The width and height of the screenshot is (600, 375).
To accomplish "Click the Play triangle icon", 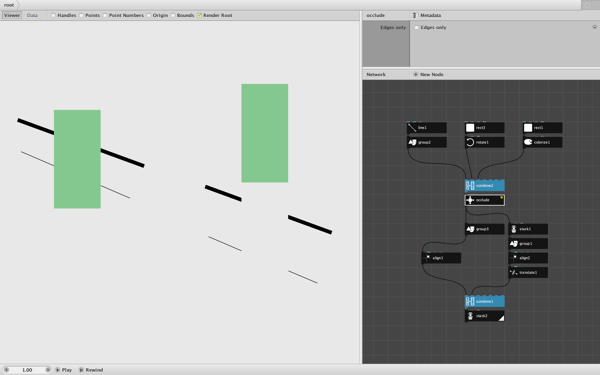I will [57, 370].
